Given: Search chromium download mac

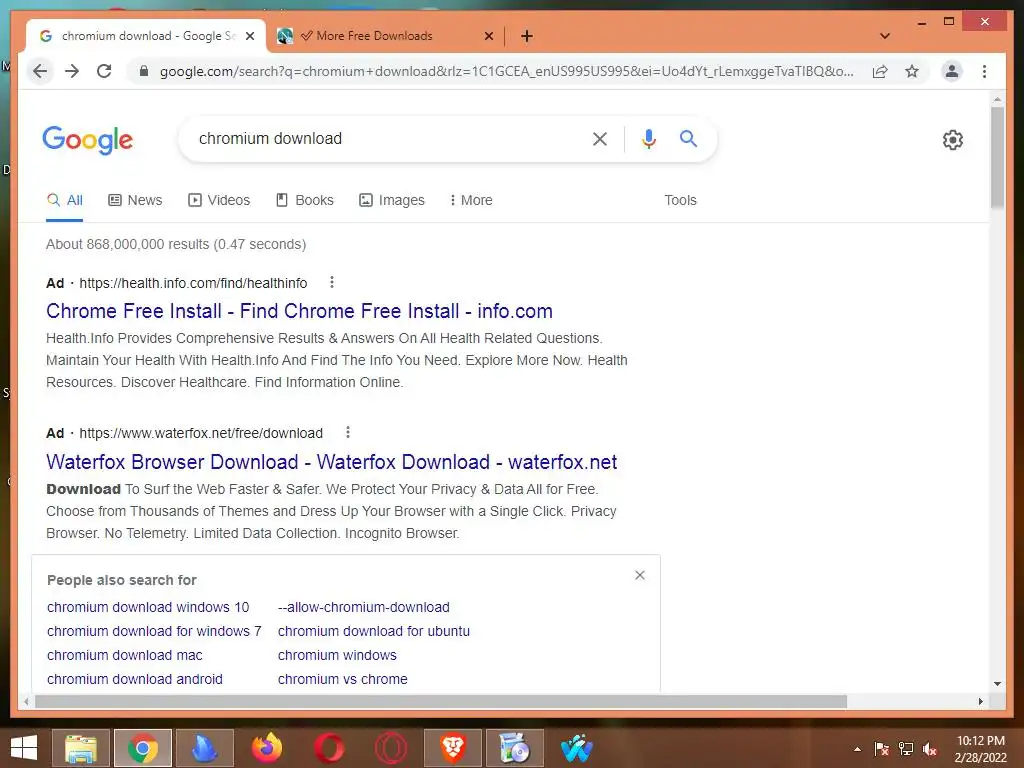Looking at the screenshot, I should click(x=125, y=655).
